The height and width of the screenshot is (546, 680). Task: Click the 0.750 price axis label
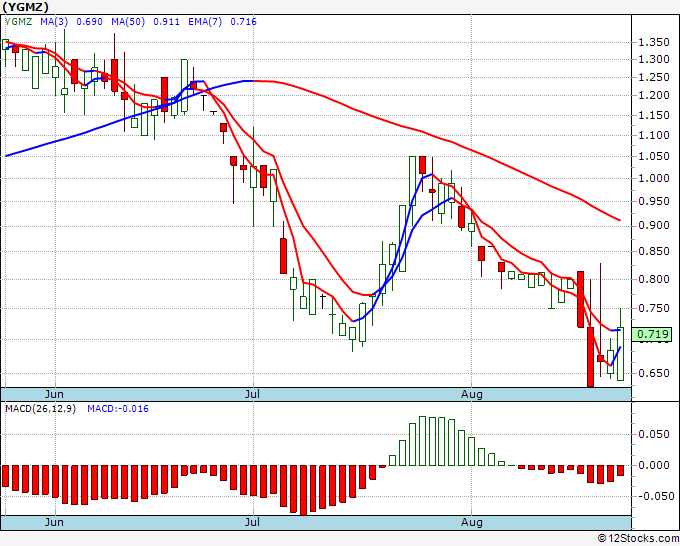654,308
